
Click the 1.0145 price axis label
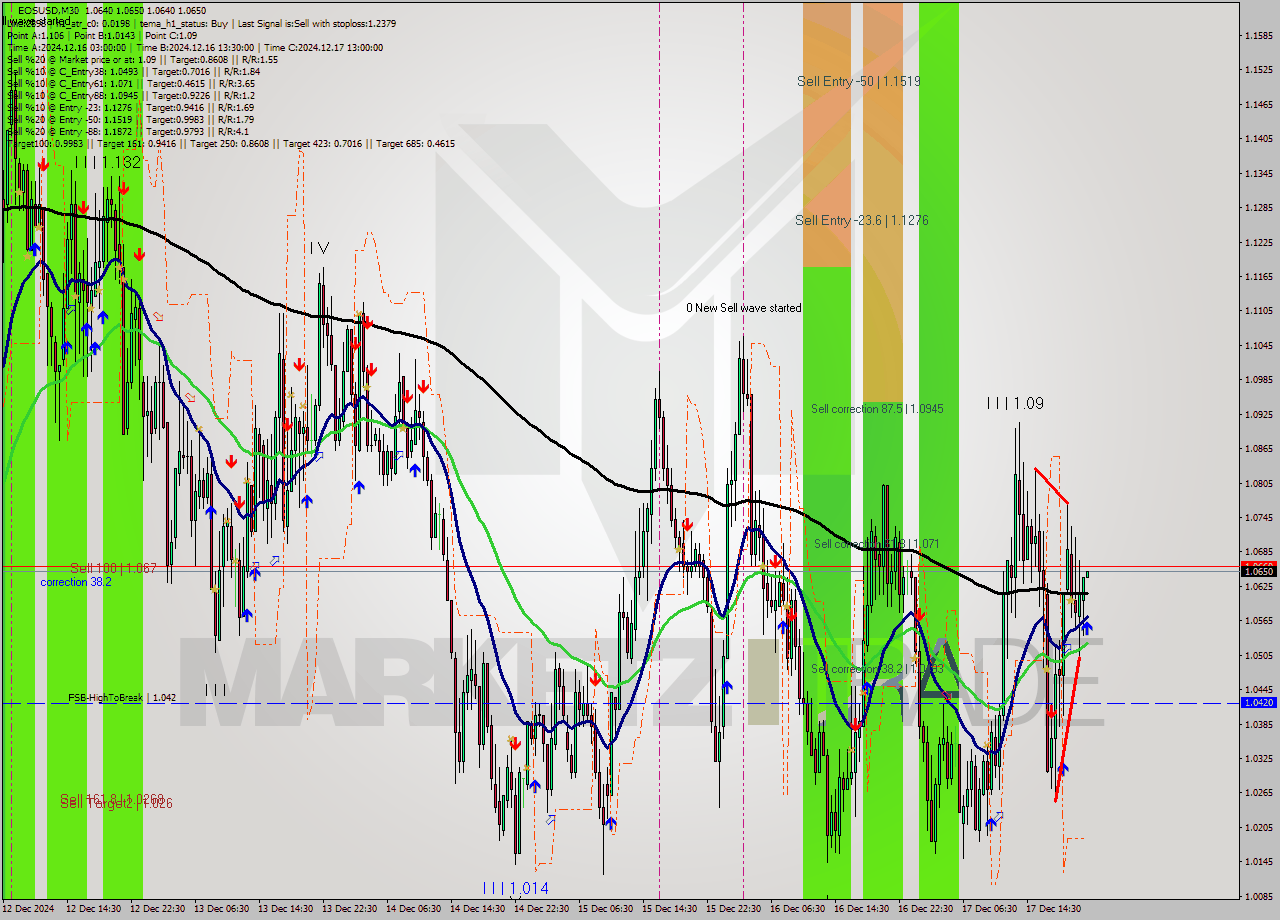[x=1258, y=861]
